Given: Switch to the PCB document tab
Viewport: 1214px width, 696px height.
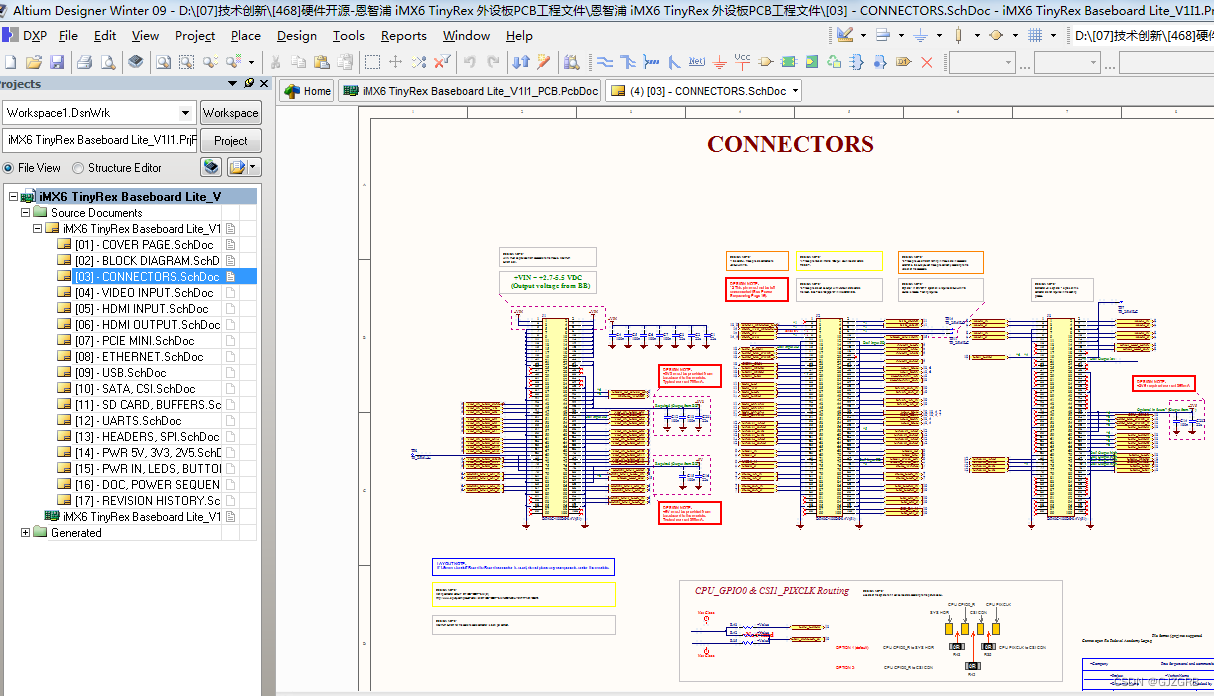Looking at the screenshot, I should click(470, 90).
